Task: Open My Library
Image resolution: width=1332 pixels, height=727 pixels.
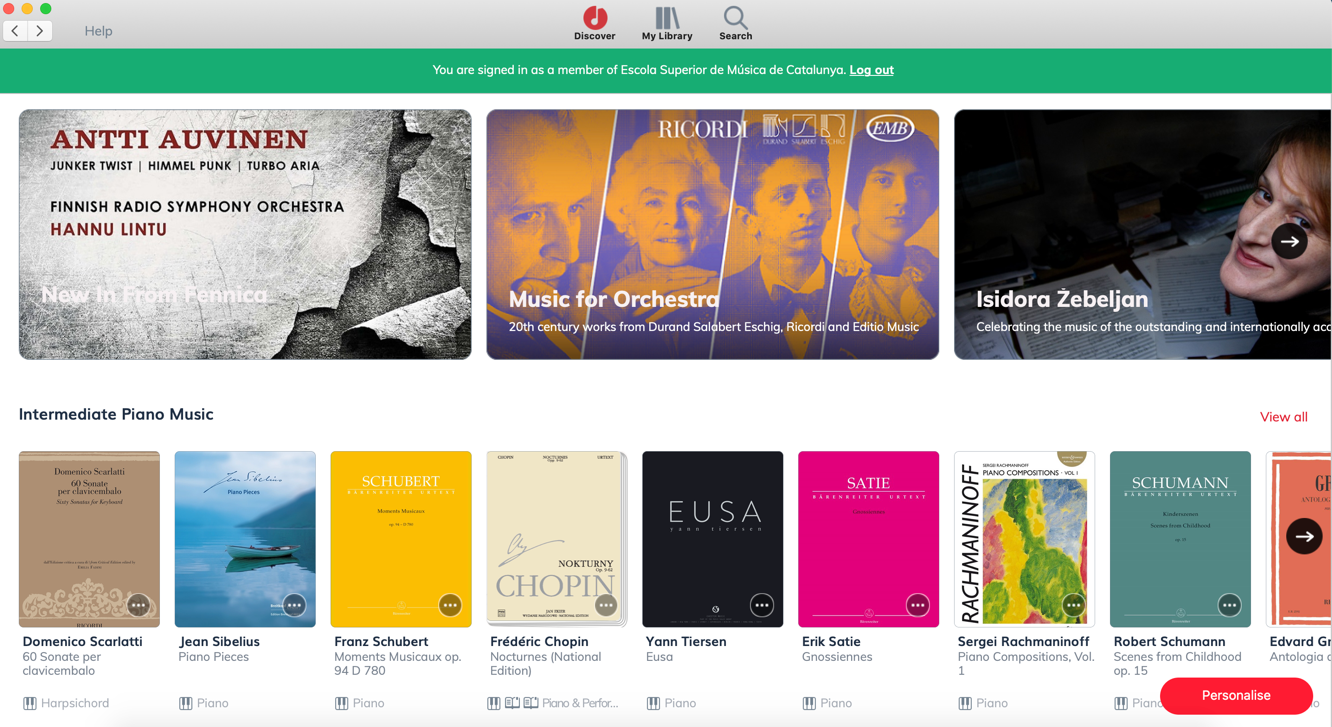Action: [x=667, y=23]
